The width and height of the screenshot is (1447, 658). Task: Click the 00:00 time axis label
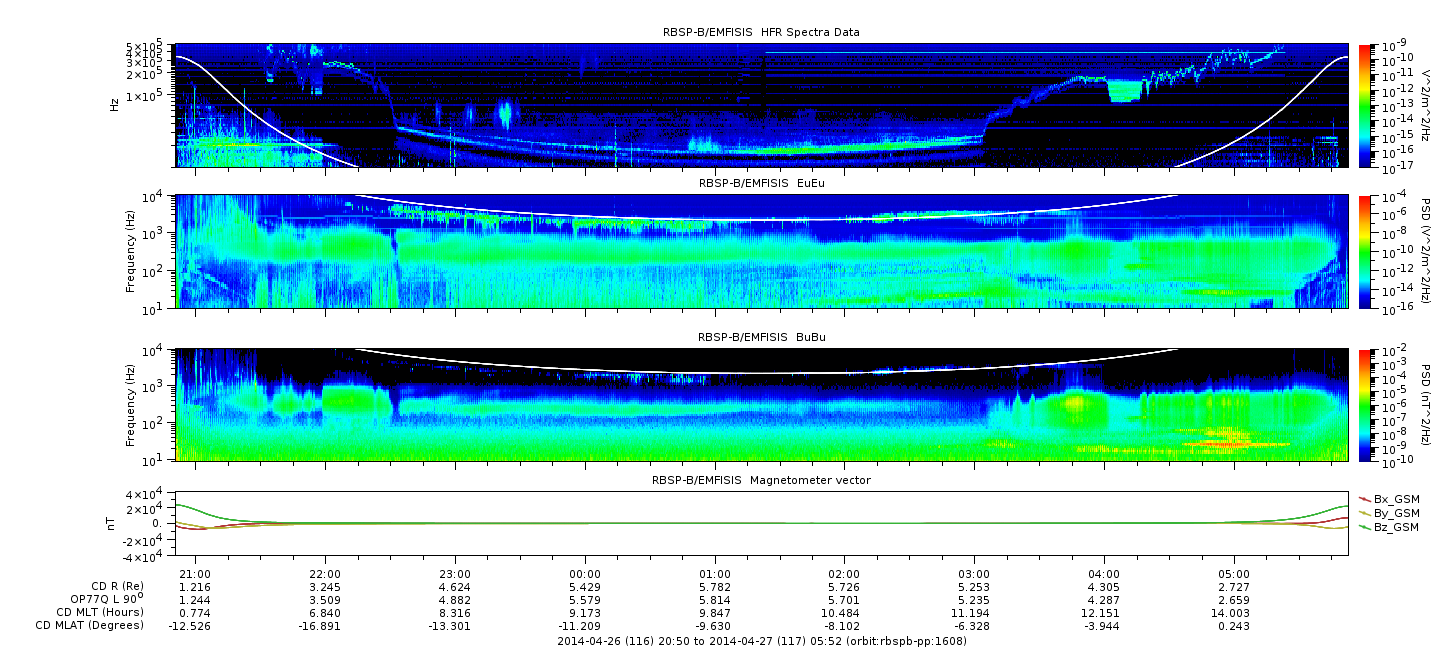585,574
